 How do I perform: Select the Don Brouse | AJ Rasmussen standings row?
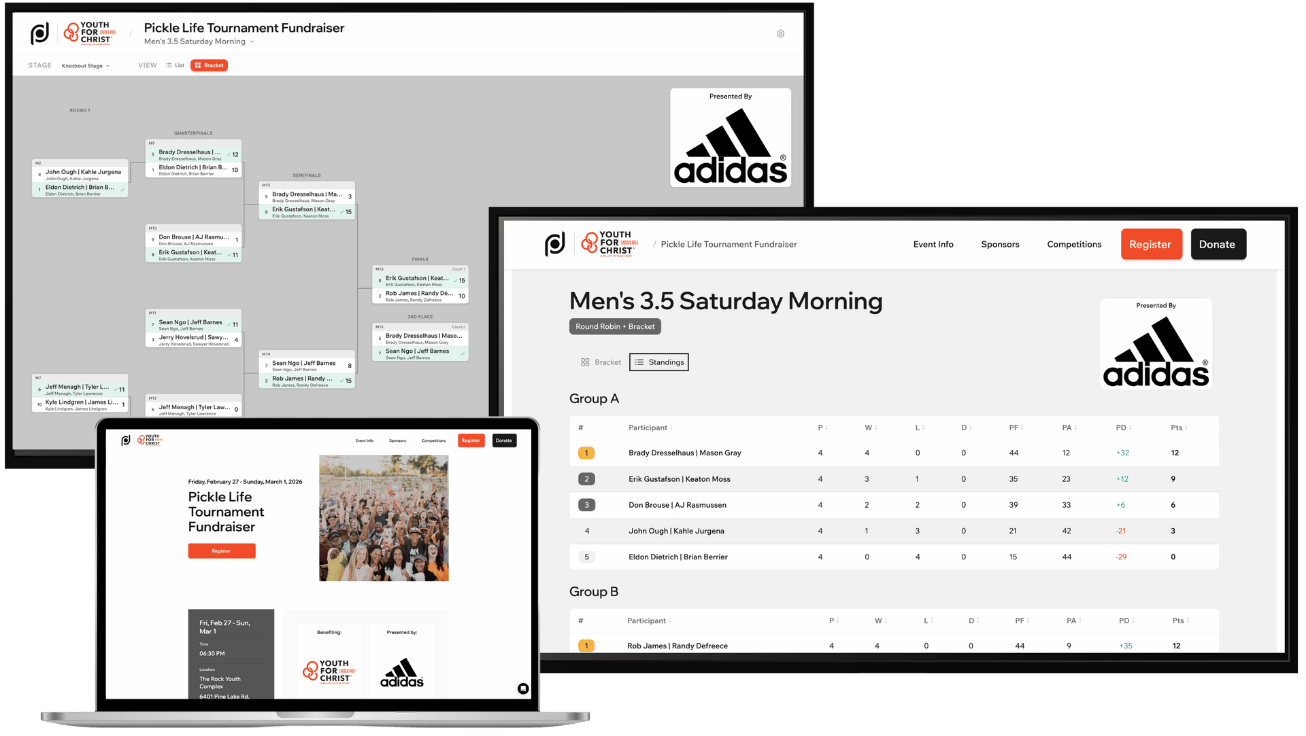pyautogui.click(x=894, y=505)
